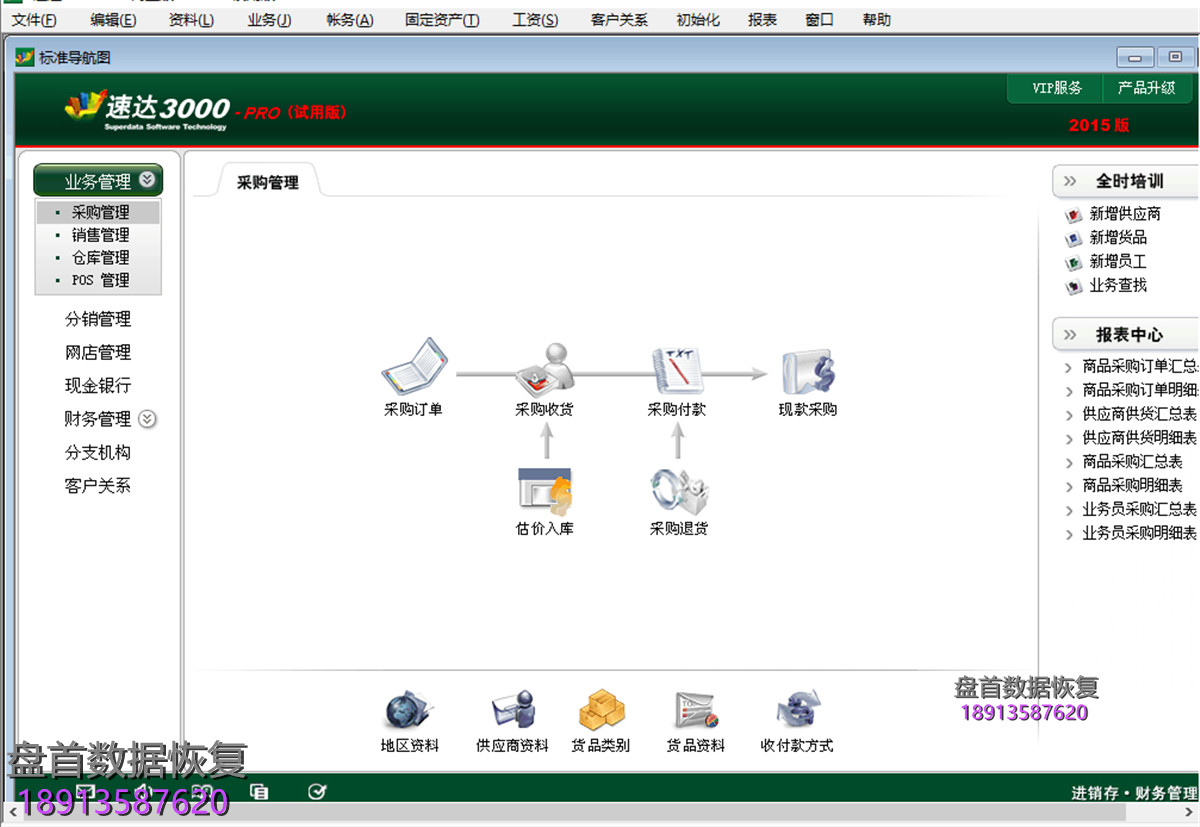Expand arrow next to 业务员采购明细表
This screenshot has height=827, width=1200.
(1069, 535)
